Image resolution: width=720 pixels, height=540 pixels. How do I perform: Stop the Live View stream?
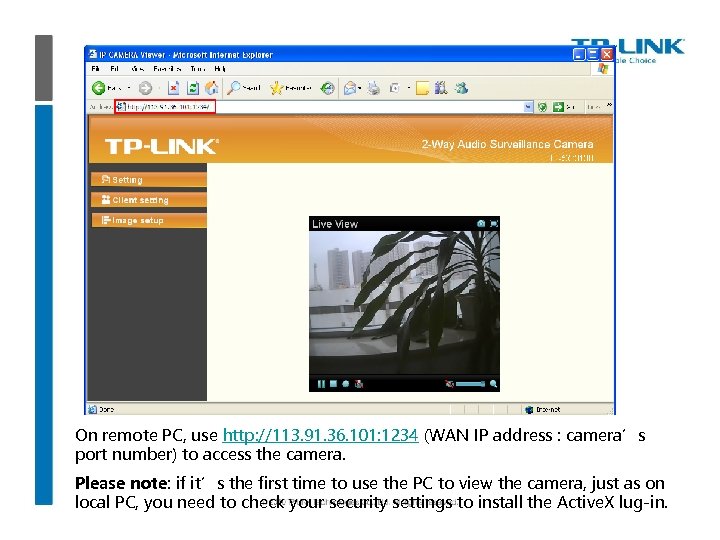point(333,383)
